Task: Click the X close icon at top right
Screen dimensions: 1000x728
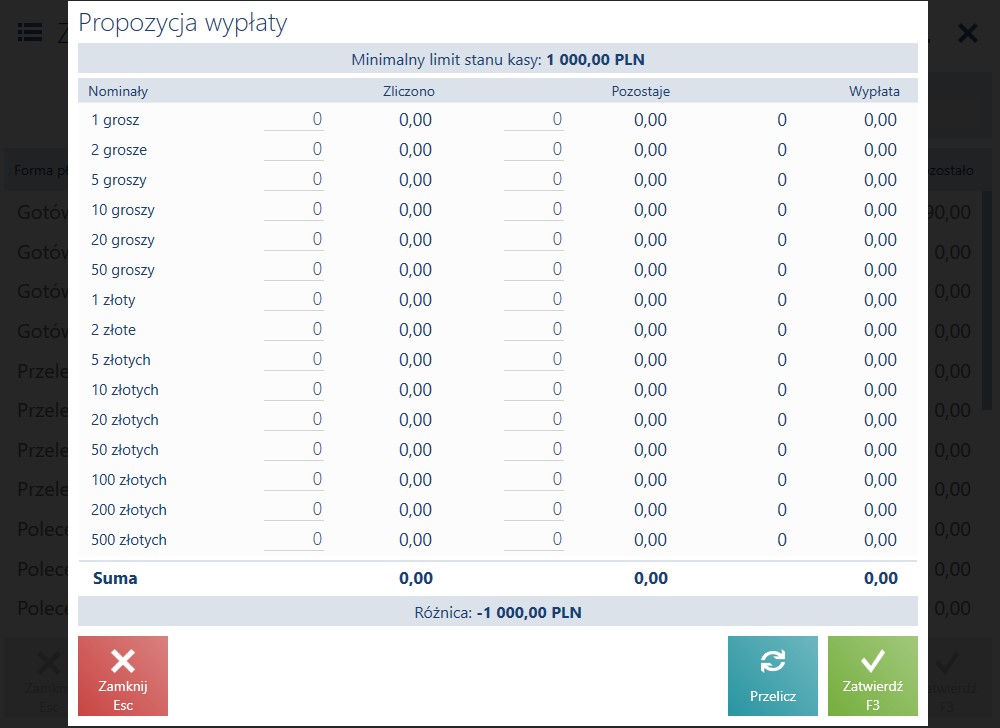Action: point(967,33)
